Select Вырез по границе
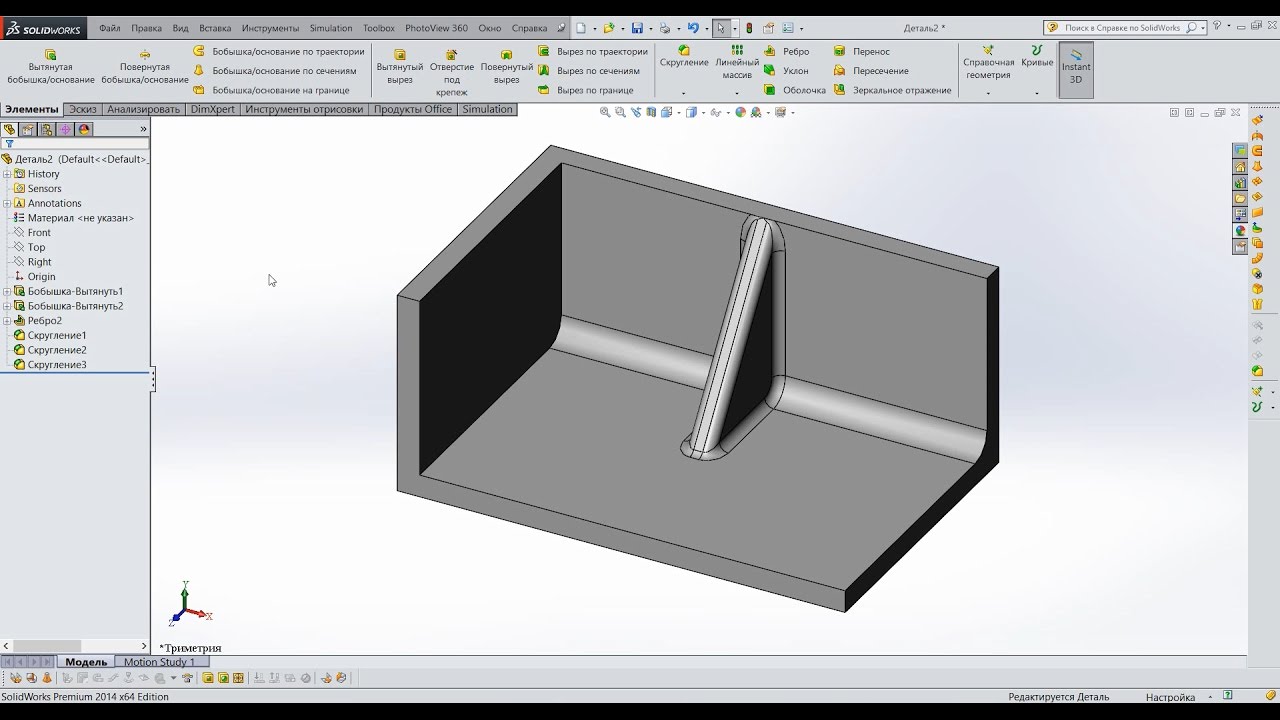Viewport: 1280px width, 720px height. [586, 90]
